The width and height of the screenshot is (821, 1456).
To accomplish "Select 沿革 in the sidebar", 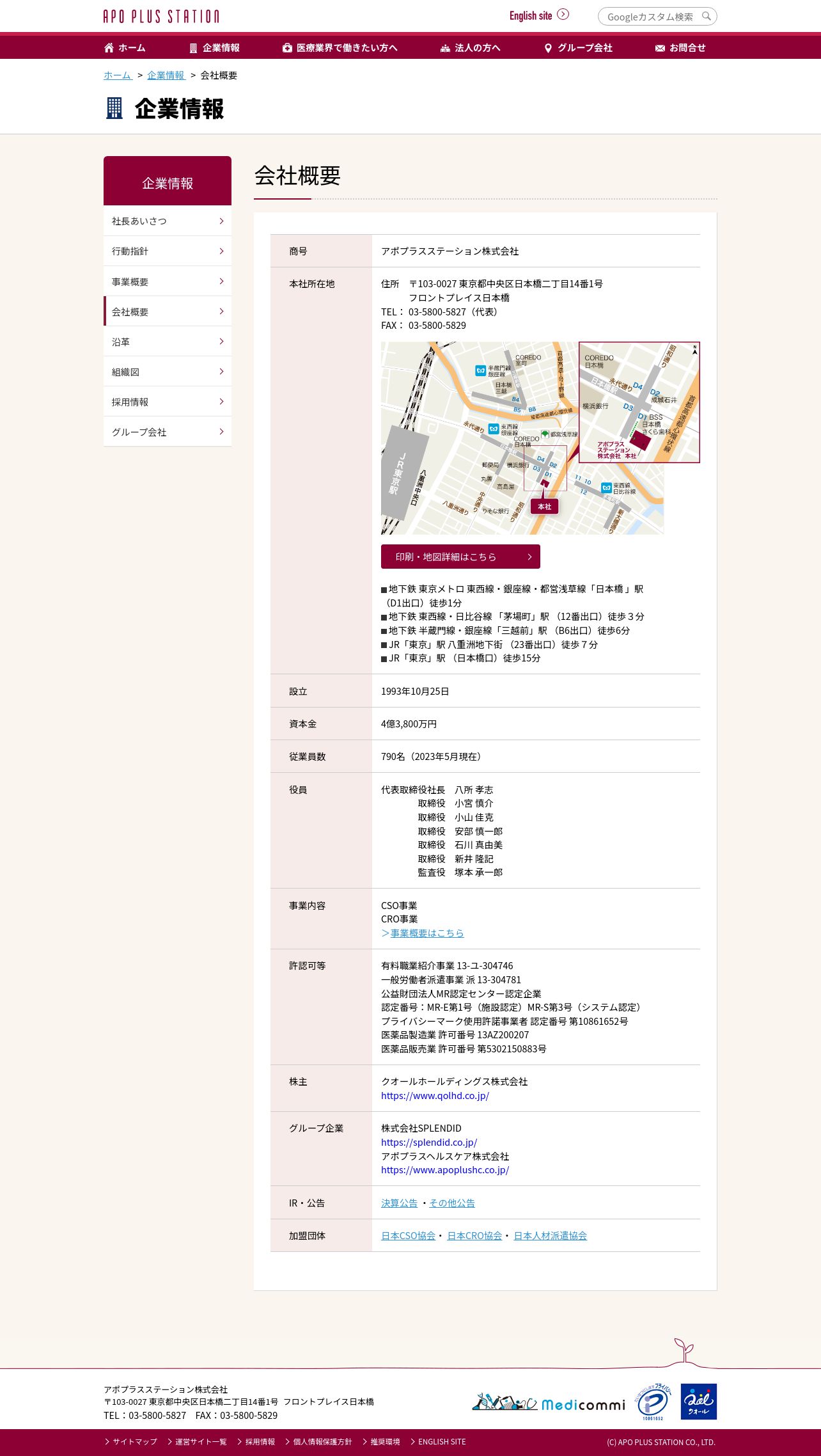I will click(168, 342).
